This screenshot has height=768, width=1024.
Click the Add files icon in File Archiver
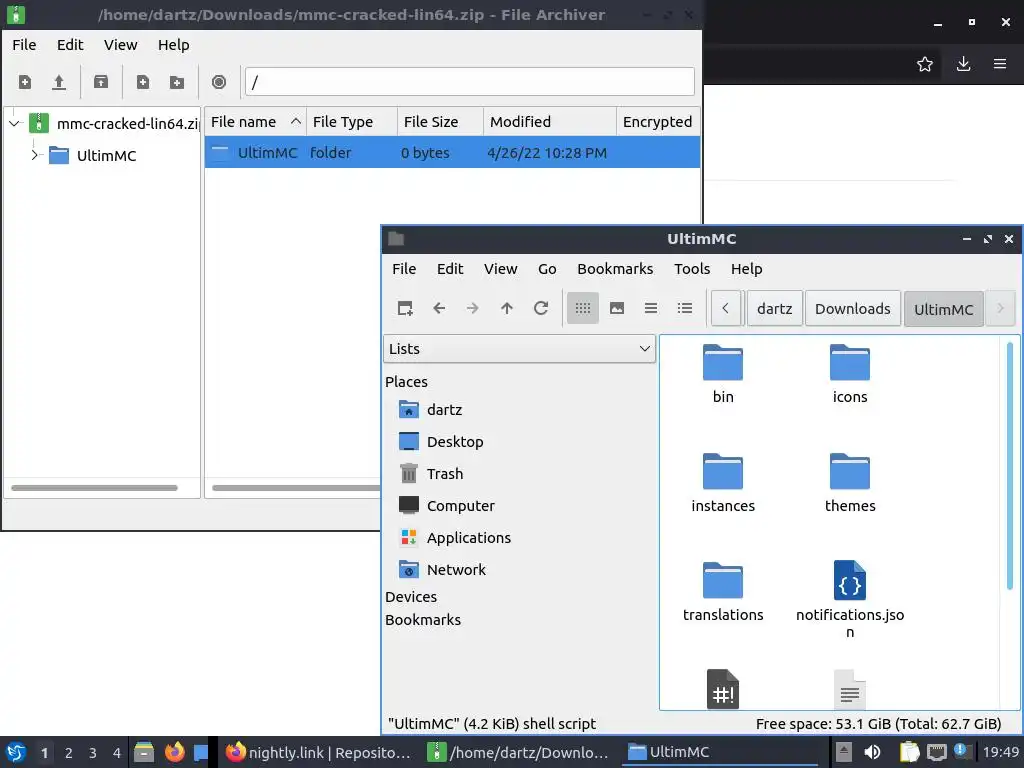click(142, 82)
